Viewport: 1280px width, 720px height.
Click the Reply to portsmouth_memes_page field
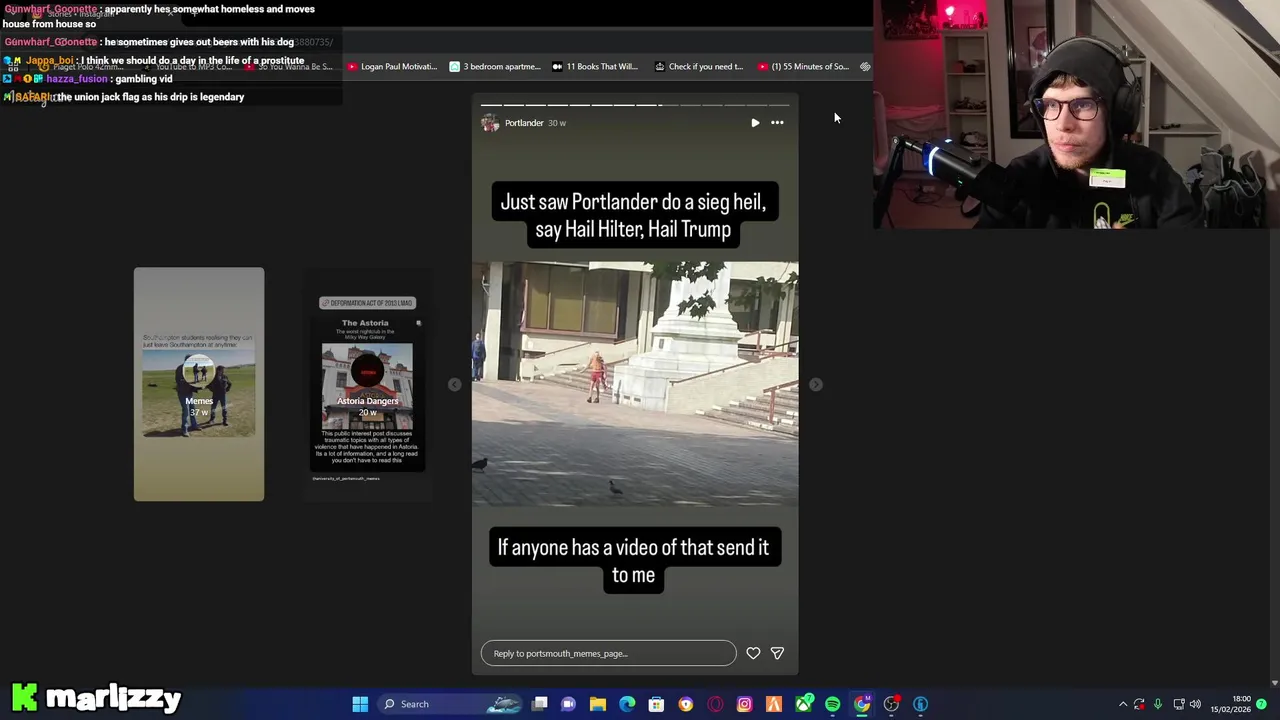[608, 653]
